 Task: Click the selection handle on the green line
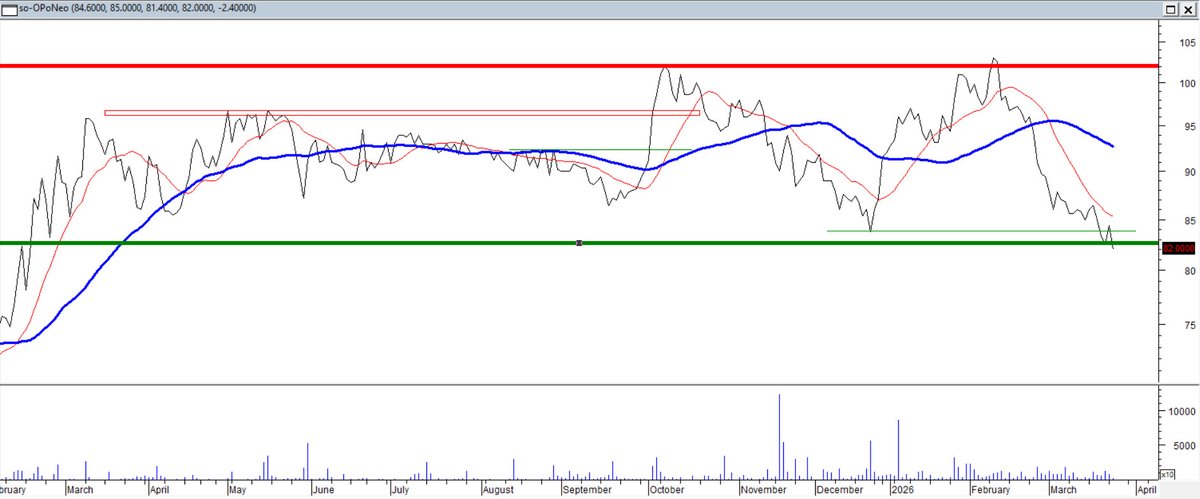click(579, 243)
